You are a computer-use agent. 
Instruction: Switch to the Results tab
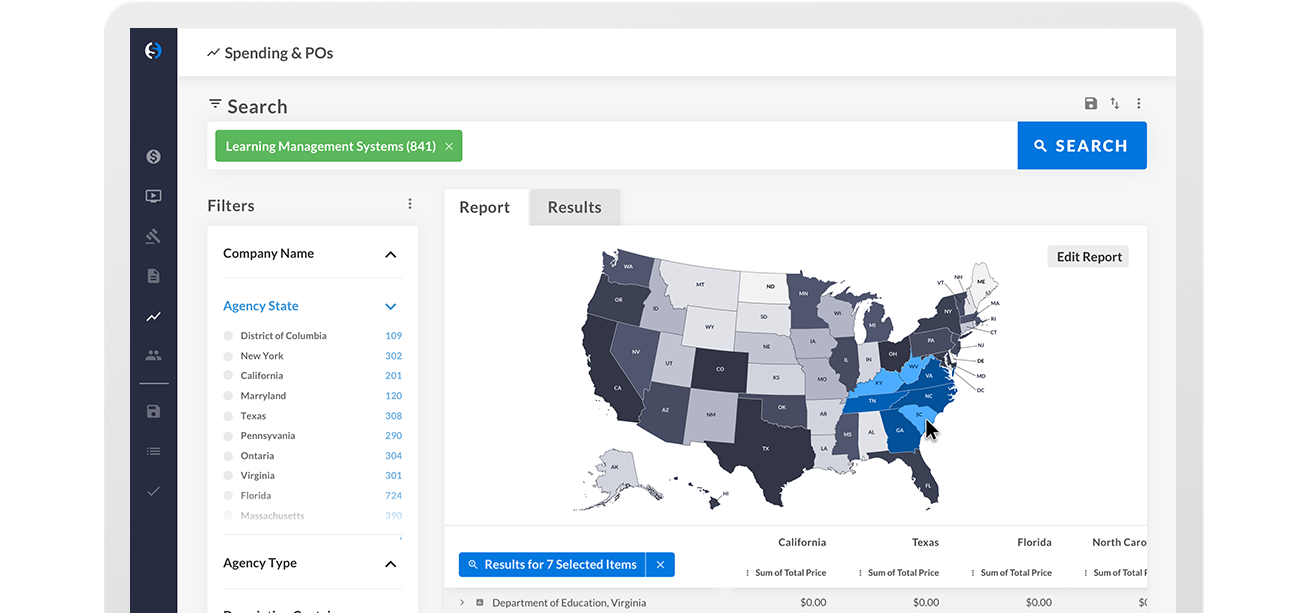pyautogui.click(x=574, y=208)
